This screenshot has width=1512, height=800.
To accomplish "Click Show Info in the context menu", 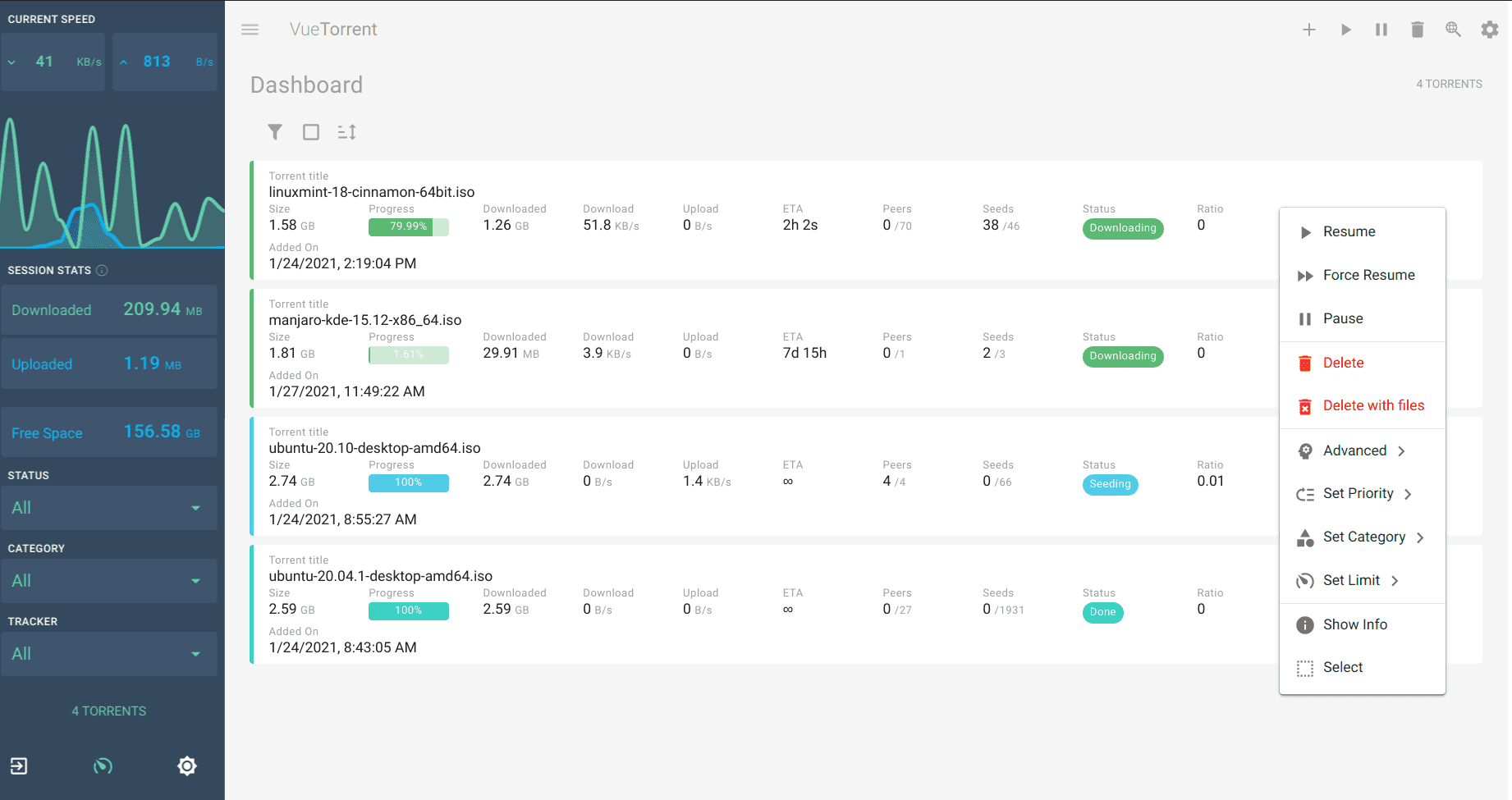I will click(x=1354, y=625).
